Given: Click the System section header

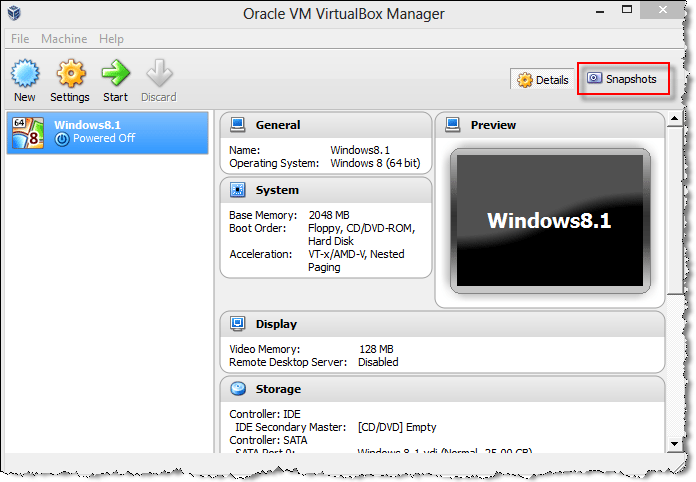Looking at the screenshot, I should 326,190.
